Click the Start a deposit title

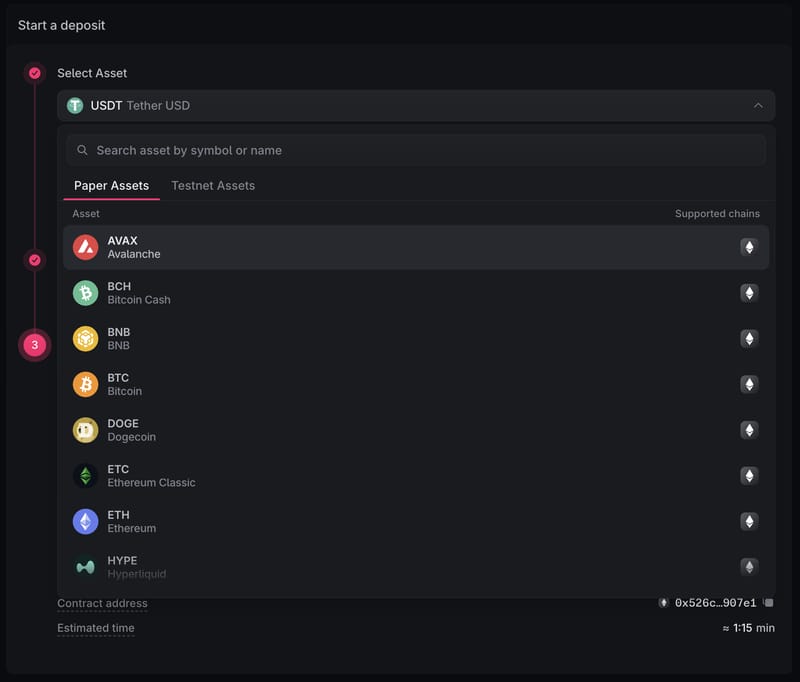point(61,25)
